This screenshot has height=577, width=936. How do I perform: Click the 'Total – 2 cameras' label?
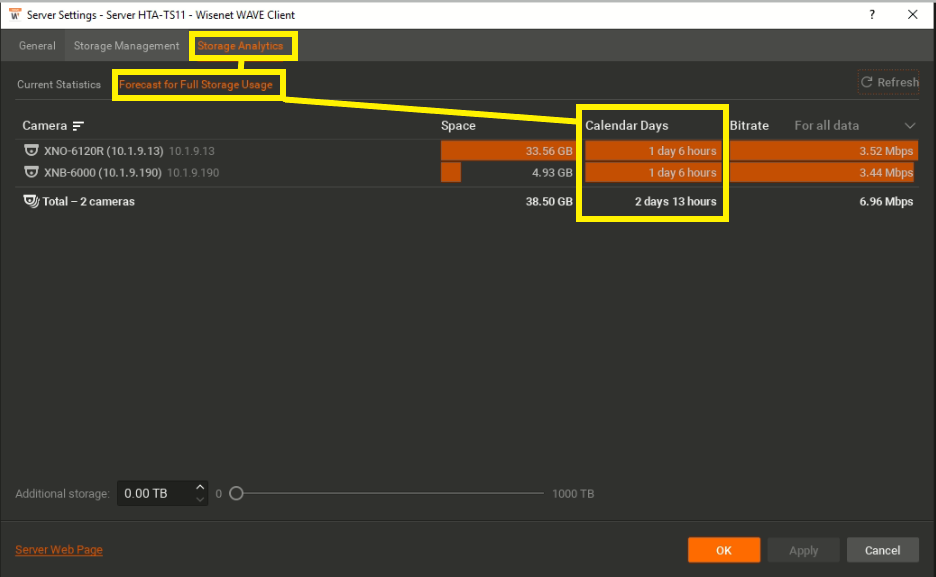tap(88, 202)
